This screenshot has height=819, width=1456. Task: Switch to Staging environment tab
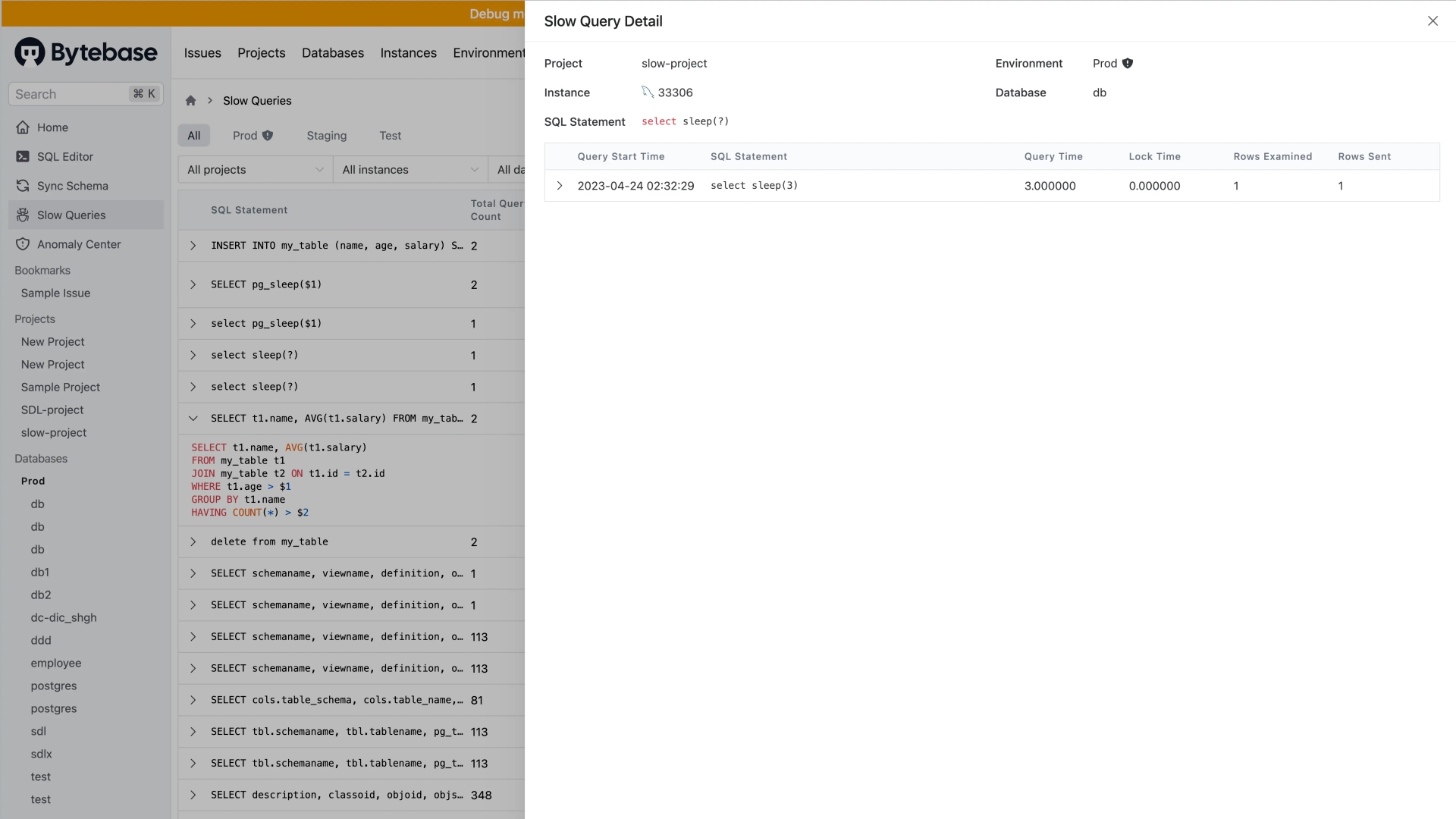[x=326, y=135]
